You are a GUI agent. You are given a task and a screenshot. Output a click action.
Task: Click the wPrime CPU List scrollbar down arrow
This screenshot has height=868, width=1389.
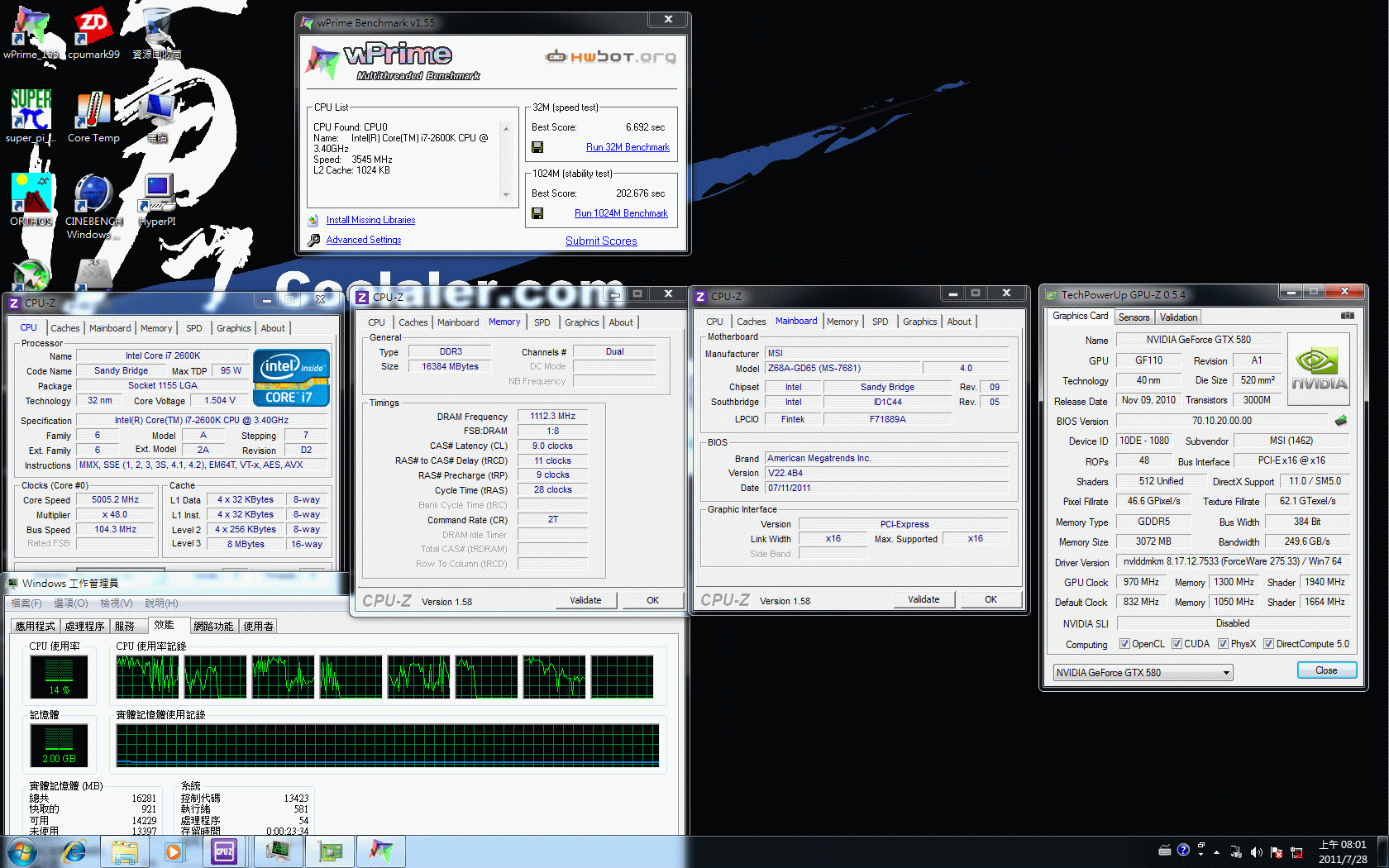click(x=506, y=195)
